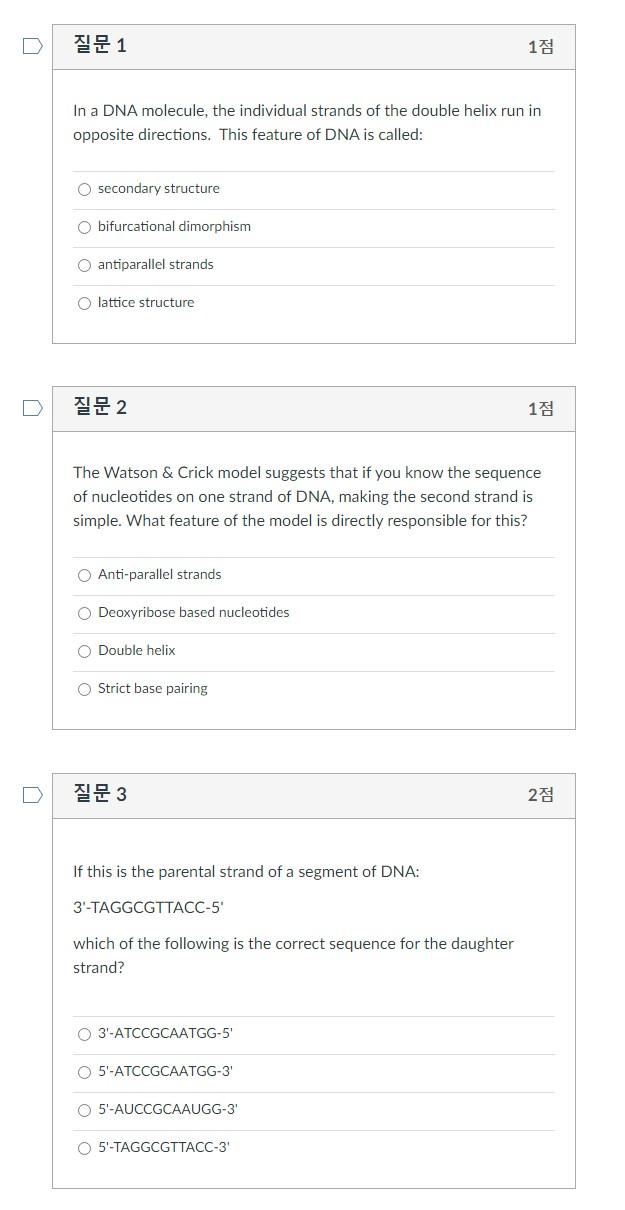Choose "Anti-parallel strands" for question 2
This screenshot has height=1210, width=625.
(85, 574)
